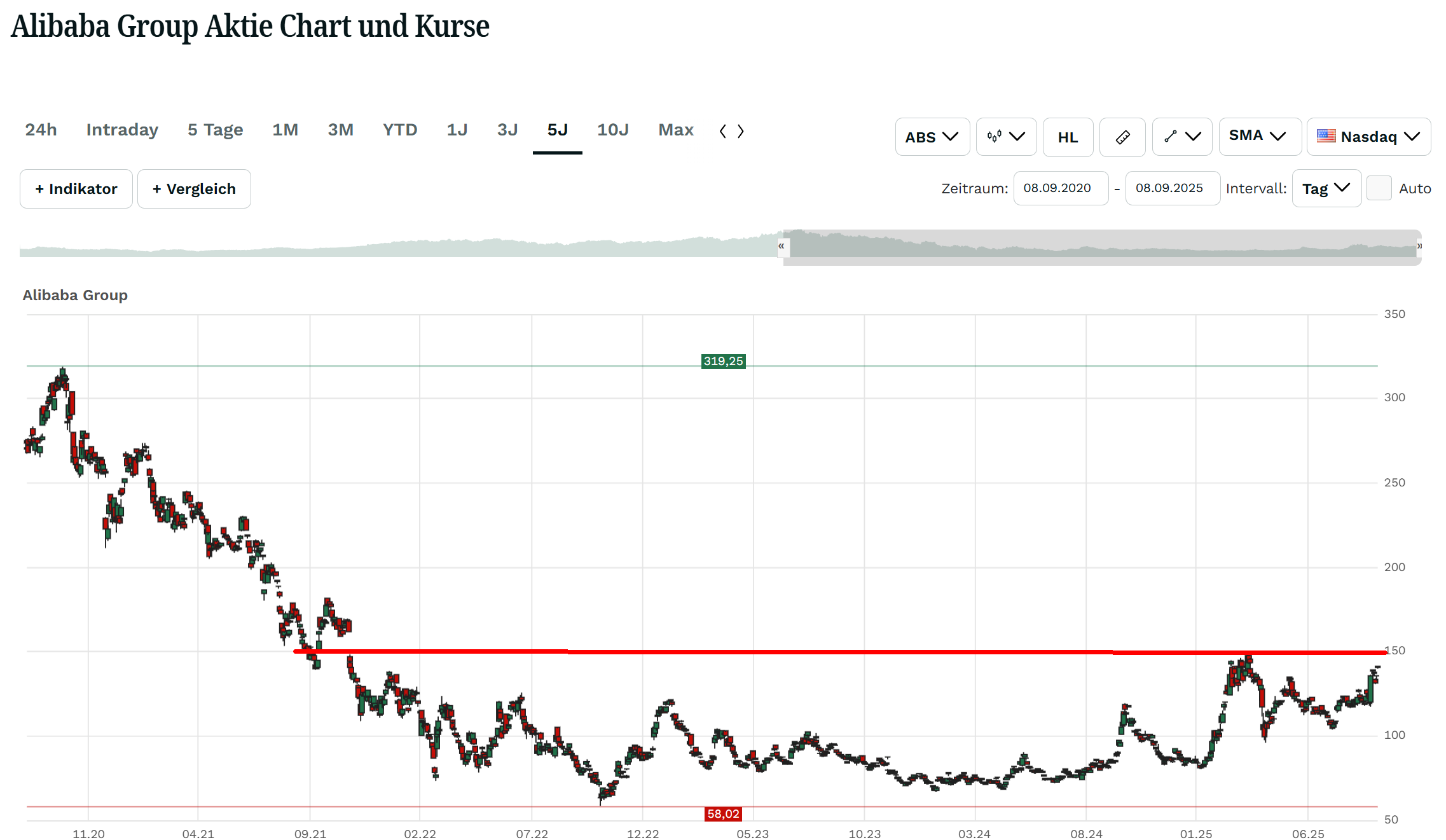Select the ruler measuring tool

pyautogui.click(x=1122, y=137)
